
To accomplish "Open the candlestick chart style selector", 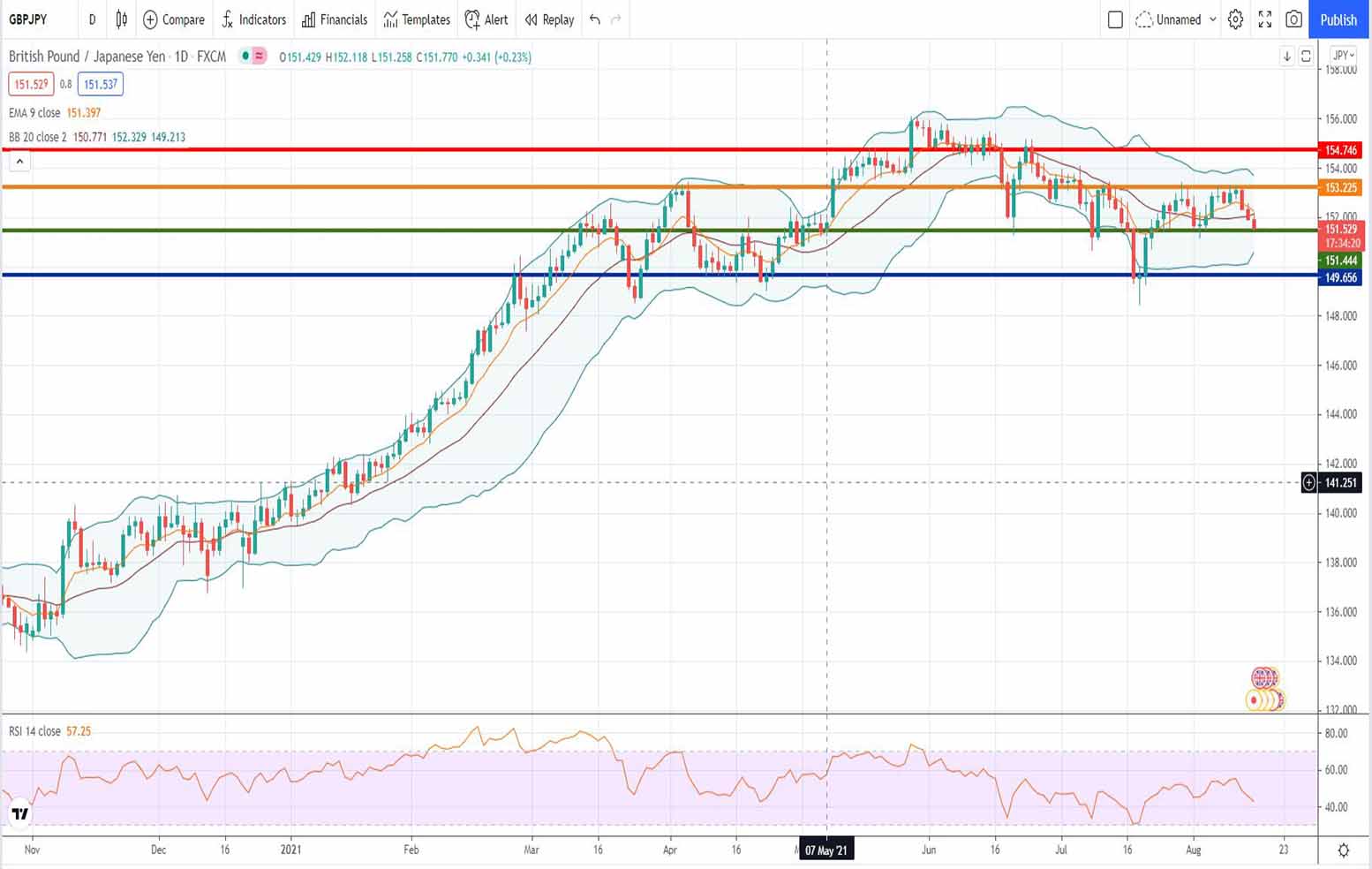I will 122,19.
